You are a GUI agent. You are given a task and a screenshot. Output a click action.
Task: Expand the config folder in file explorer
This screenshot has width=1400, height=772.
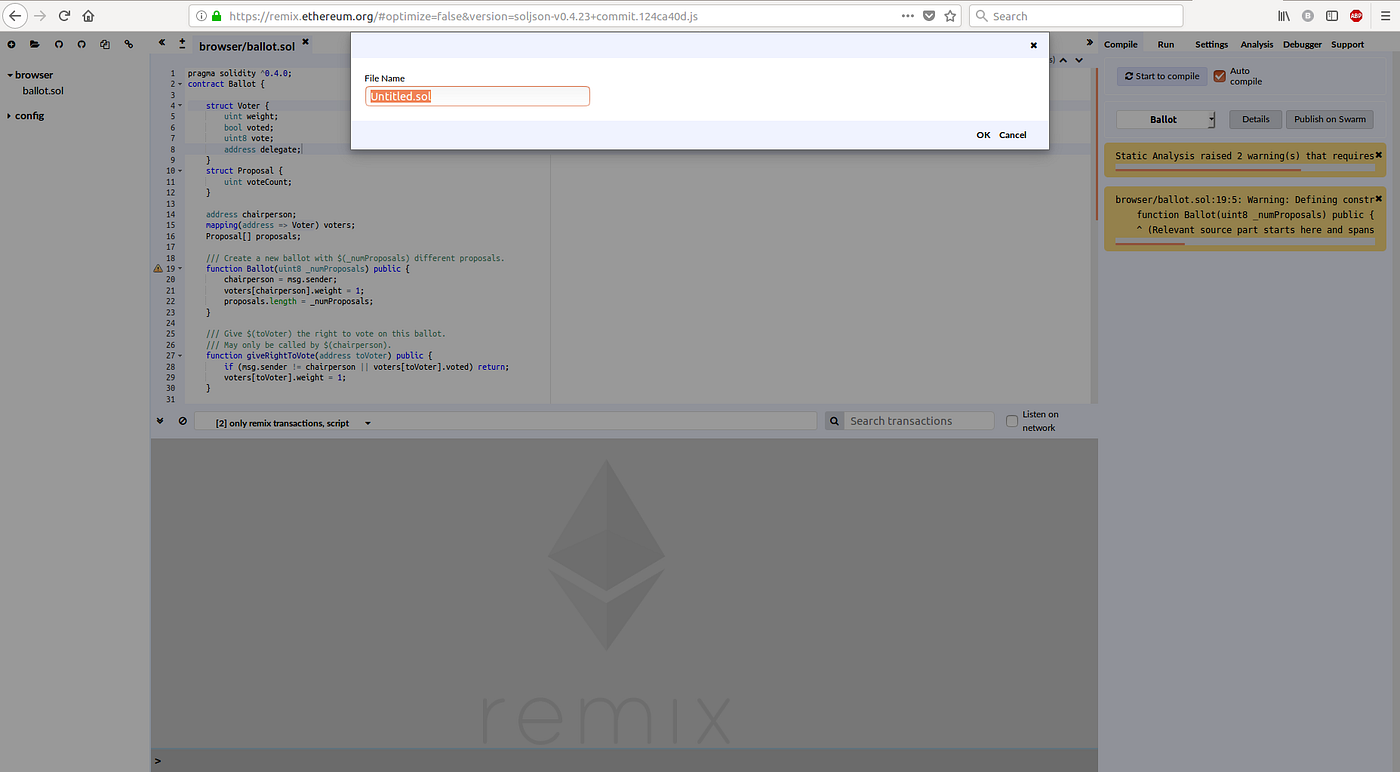coord(10,116)
